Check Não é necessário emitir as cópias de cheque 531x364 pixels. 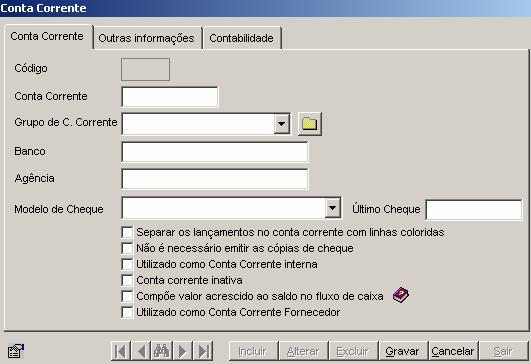pos(127,248)
